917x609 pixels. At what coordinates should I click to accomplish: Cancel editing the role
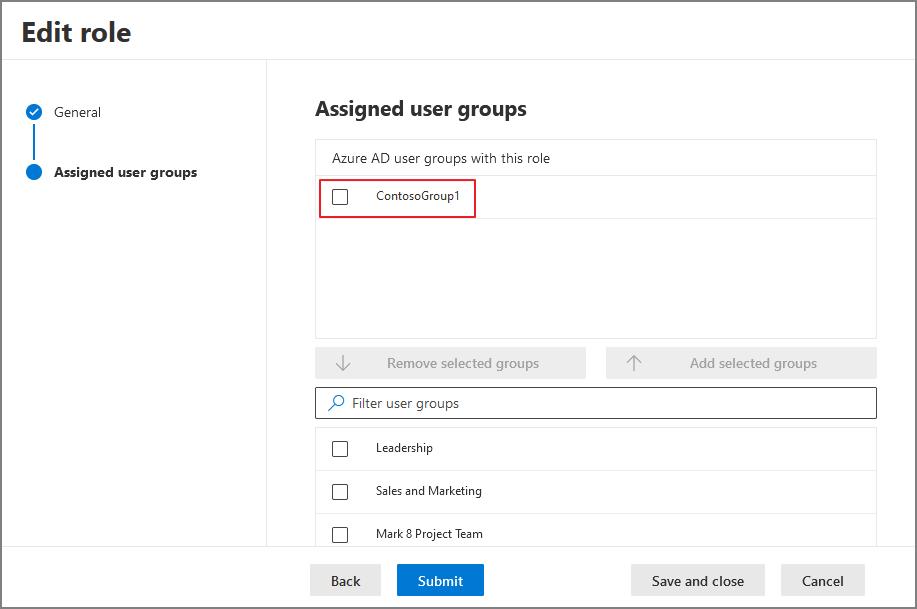pos(823,580)
